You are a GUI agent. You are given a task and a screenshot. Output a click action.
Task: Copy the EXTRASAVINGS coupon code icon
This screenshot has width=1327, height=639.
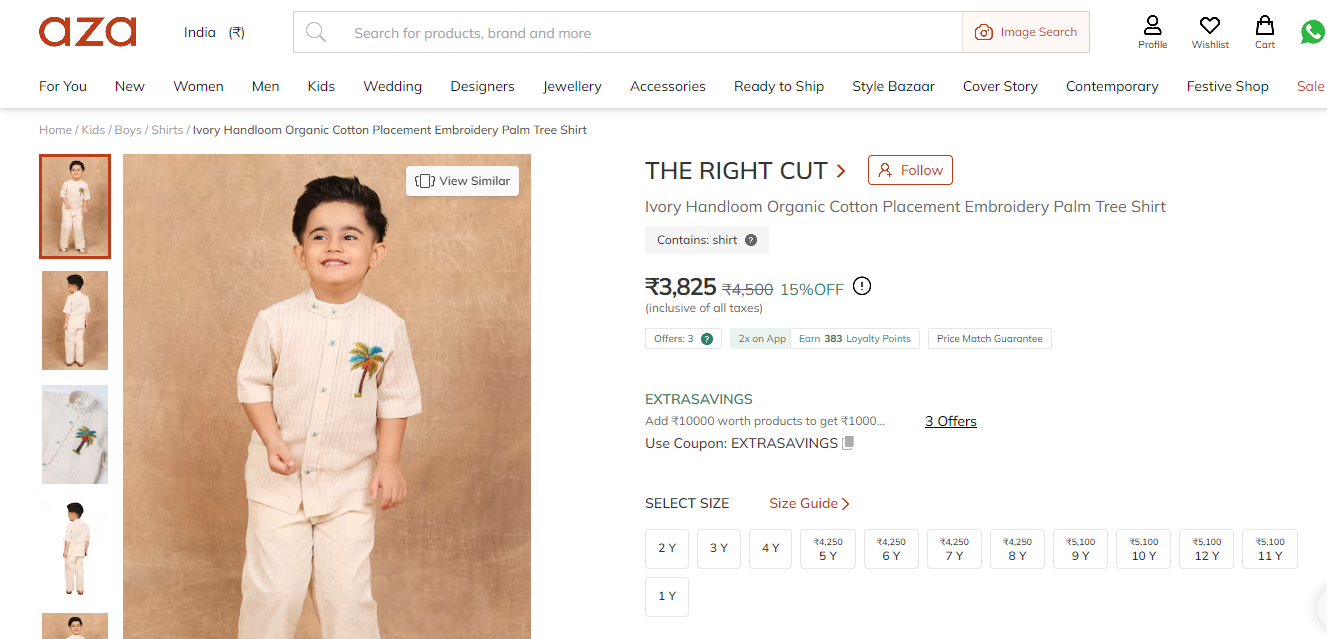pos(848,443)
